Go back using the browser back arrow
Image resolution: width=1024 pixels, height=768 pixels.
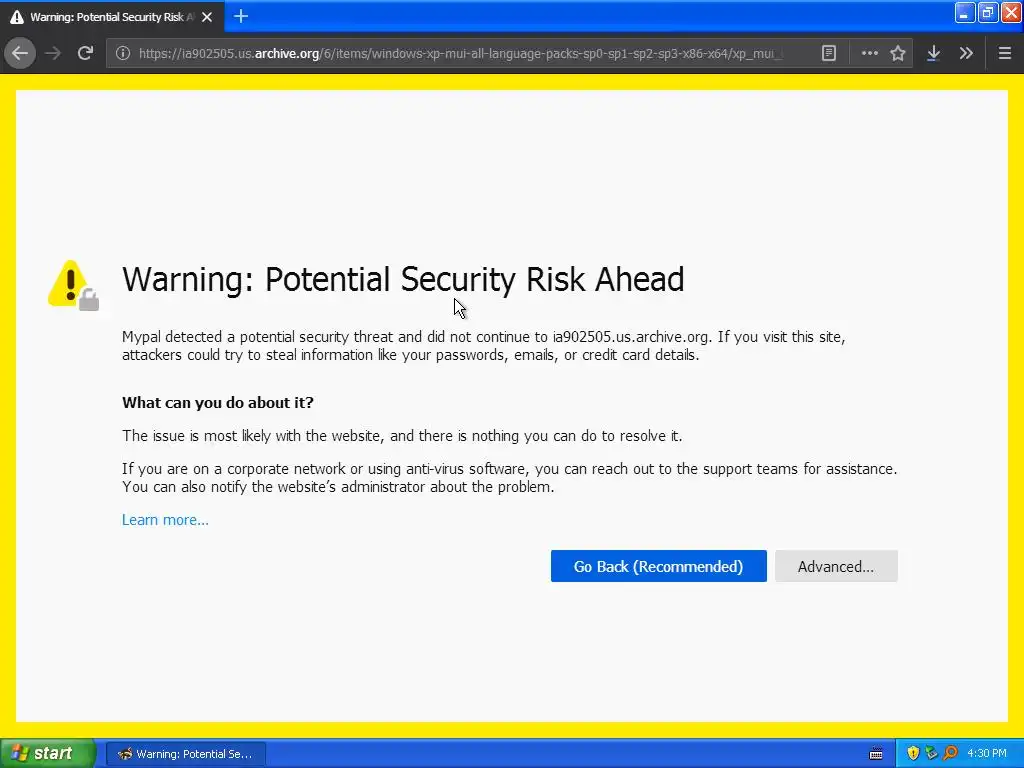[x=20, y=53]
